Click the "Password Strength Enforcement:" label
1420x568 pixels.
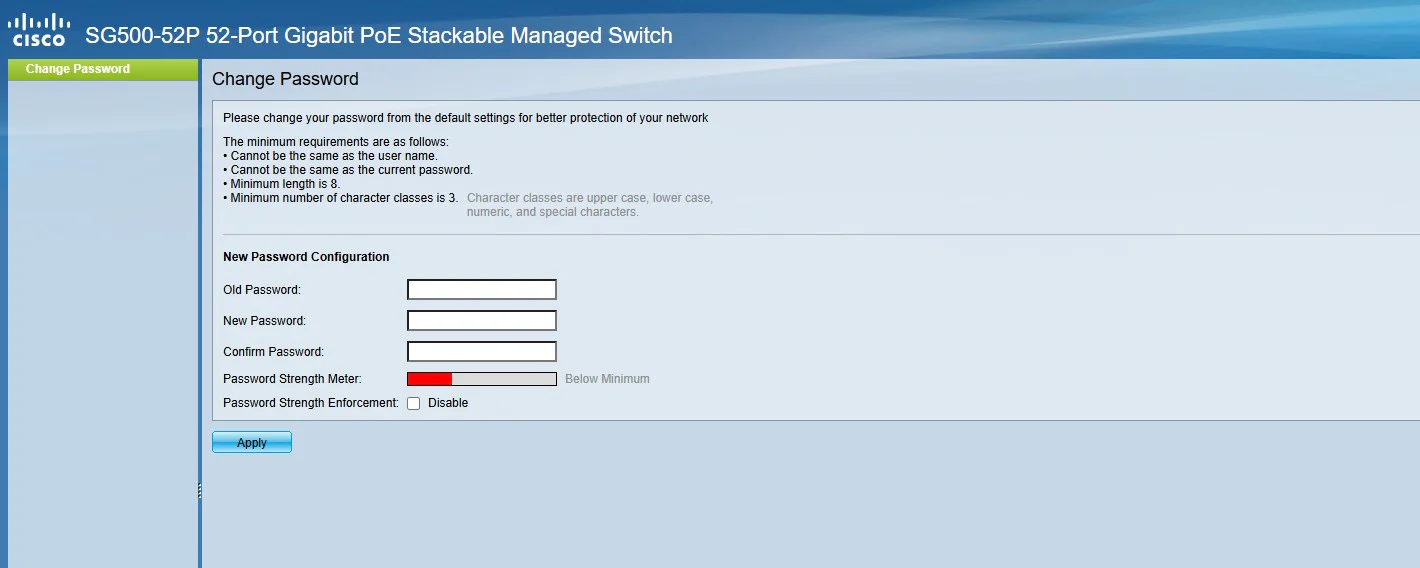point(311,403)
